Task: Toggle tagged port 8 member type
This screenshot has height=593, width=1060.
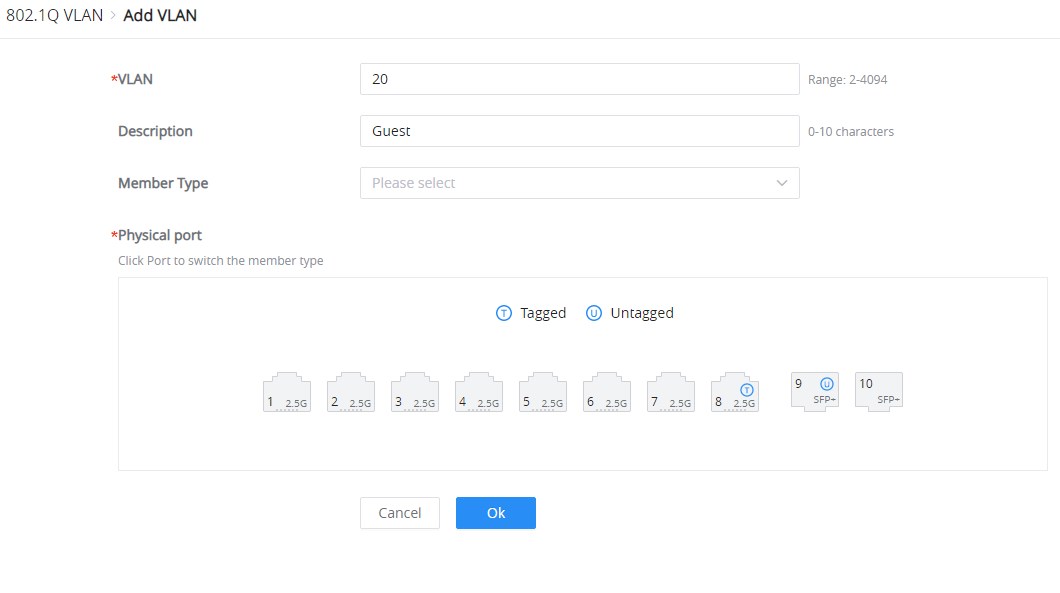Action: point(735,392)
